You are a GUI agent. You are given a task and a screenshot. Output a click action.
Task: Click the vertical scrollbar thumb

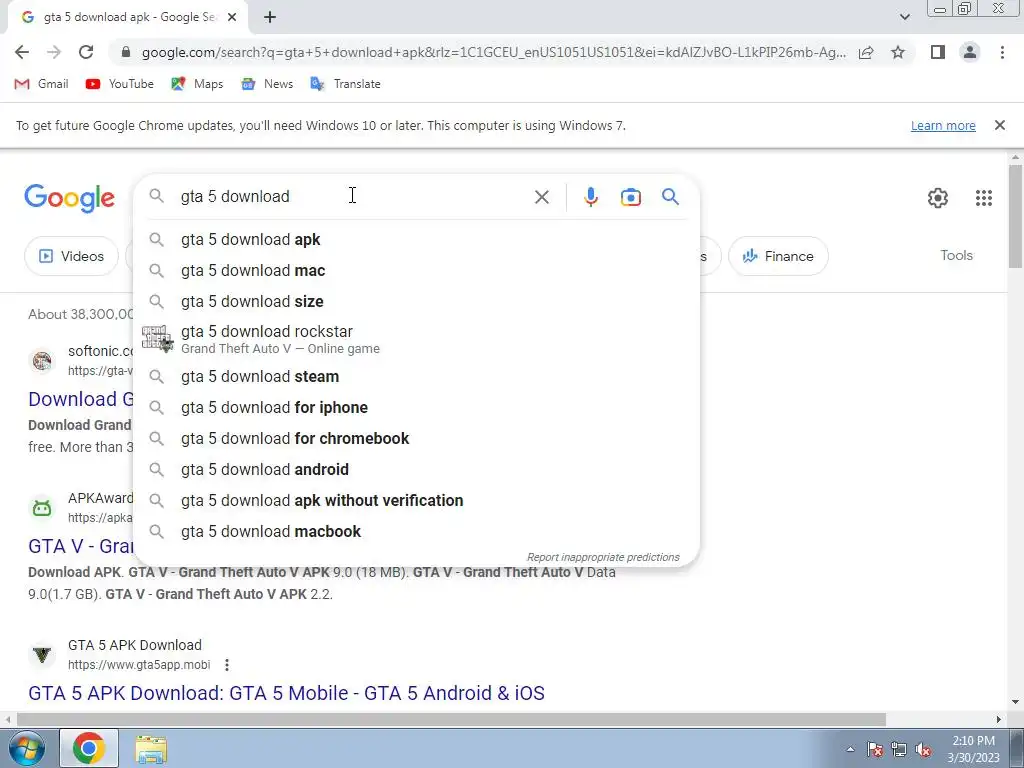pyautogui.click(x=1016, y=216)
